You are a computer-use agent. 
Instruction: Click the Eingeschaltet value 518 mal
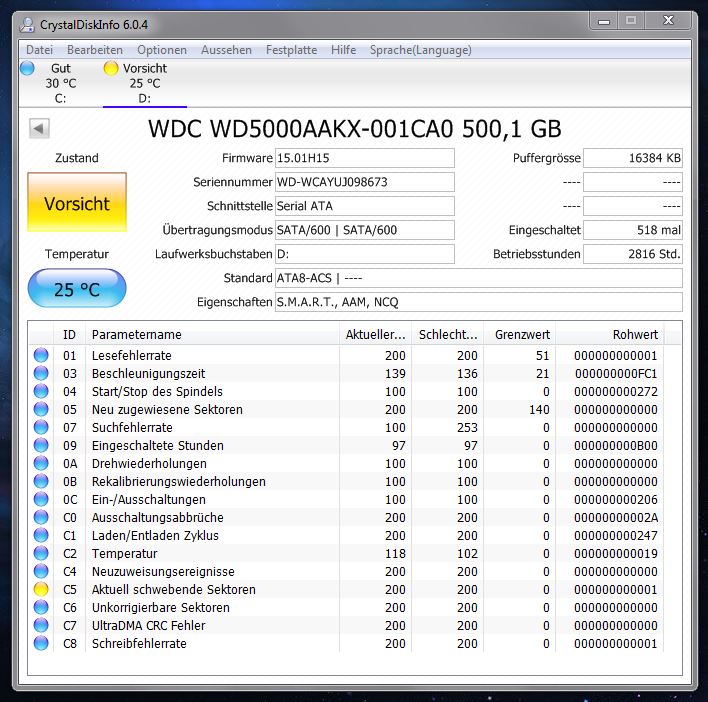pyautogui.click(x=633, y=230)
